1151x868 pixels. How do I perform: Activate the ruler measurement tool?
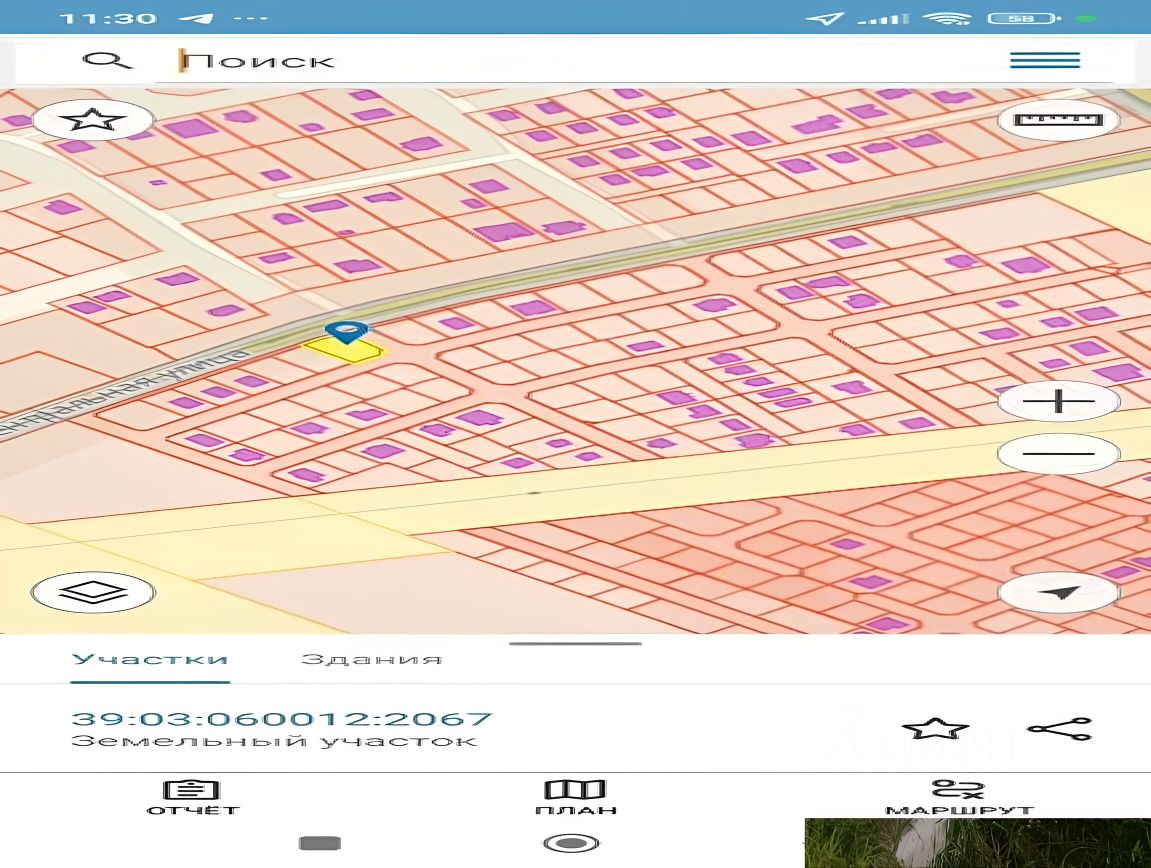coord(1058,119)
